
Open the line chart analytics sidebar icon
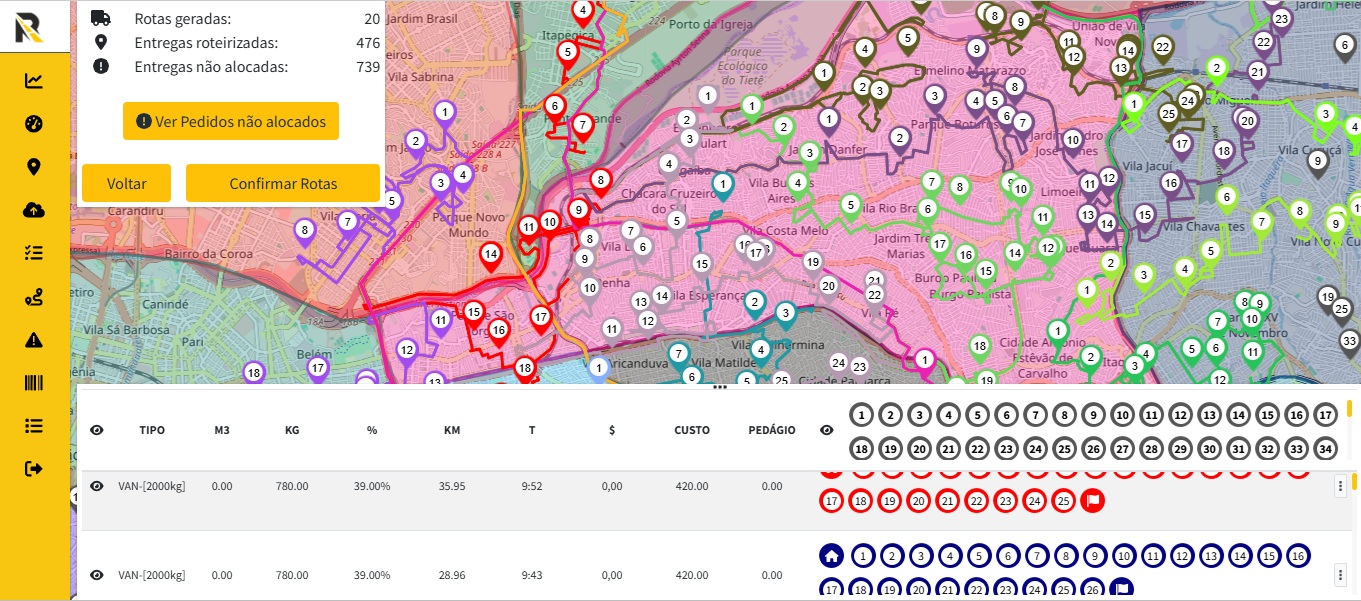click(x=34, y=81)
